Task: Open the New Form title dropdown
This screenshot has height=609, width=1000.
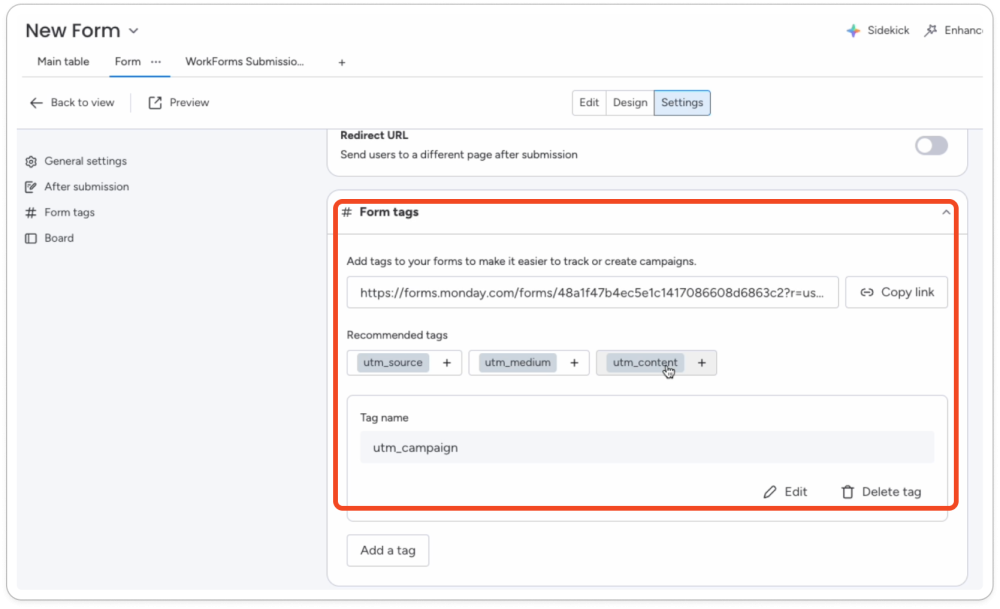Action: [x=134, y=32]
